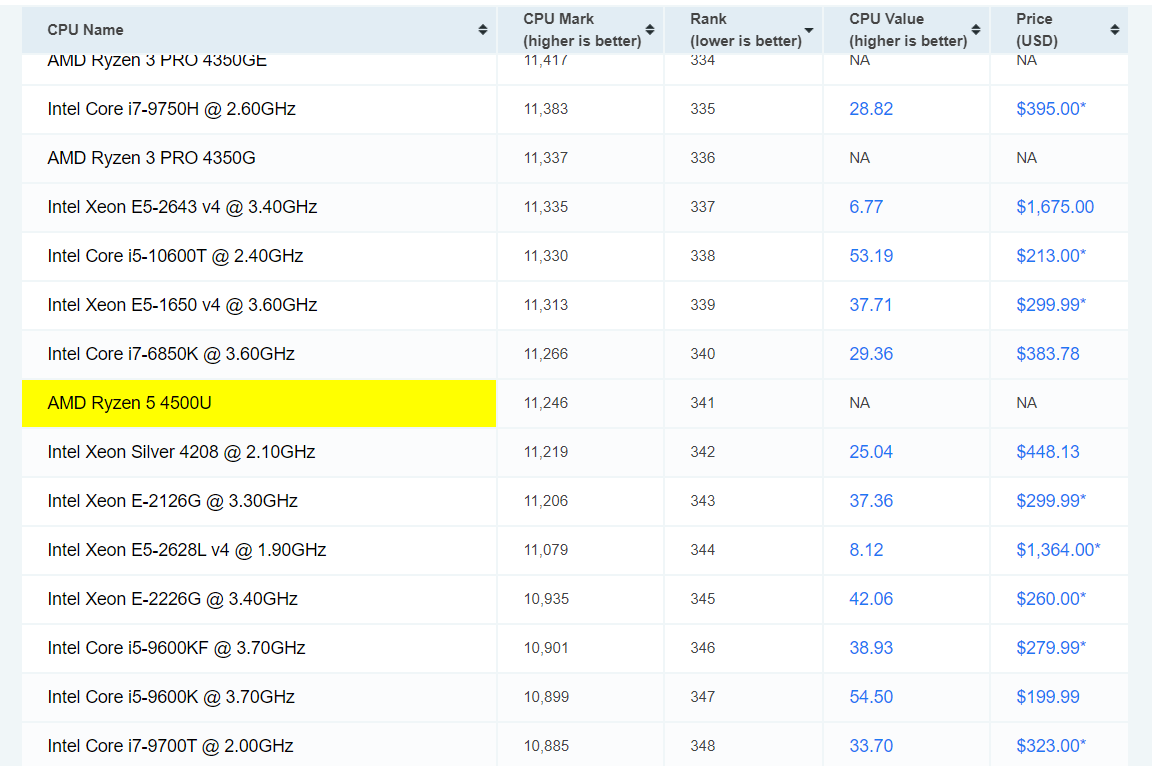
Task: Click CPU value 54.50
Action: click(x=871, y=697)
